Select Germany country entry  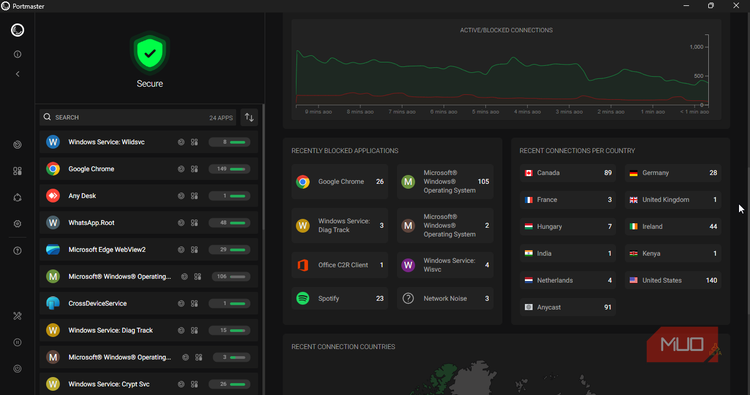tap(673, 173)
